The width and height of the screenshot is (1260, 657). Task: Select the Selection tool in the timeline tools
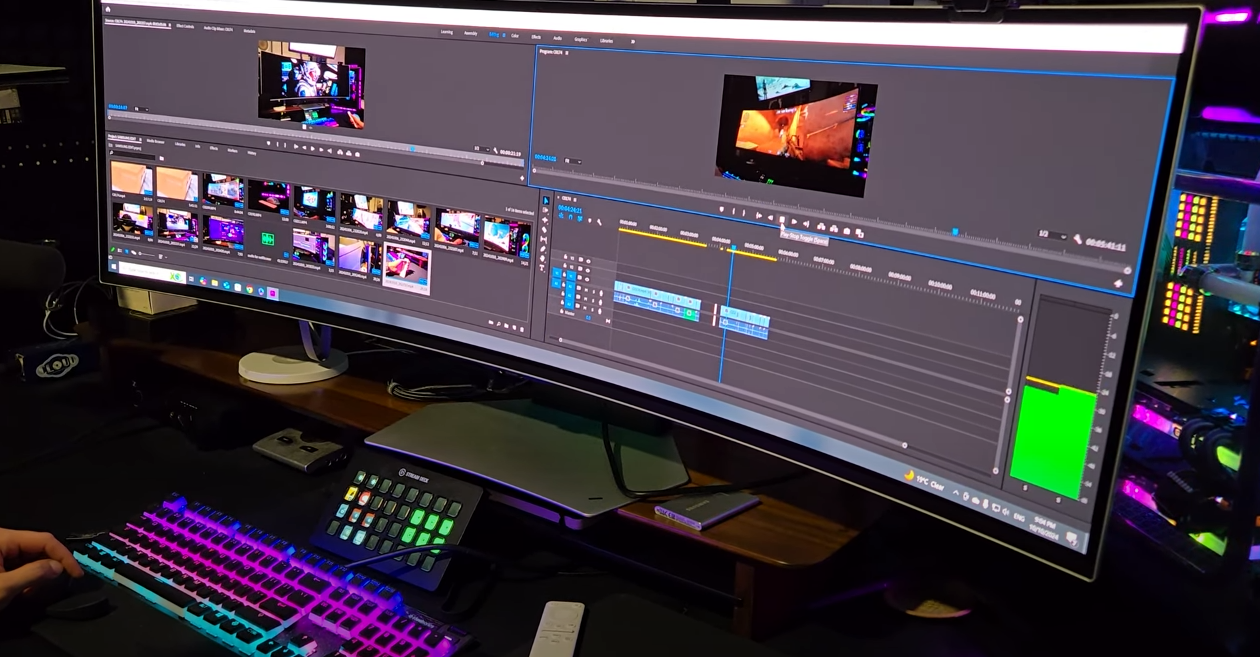click(546, 200)
